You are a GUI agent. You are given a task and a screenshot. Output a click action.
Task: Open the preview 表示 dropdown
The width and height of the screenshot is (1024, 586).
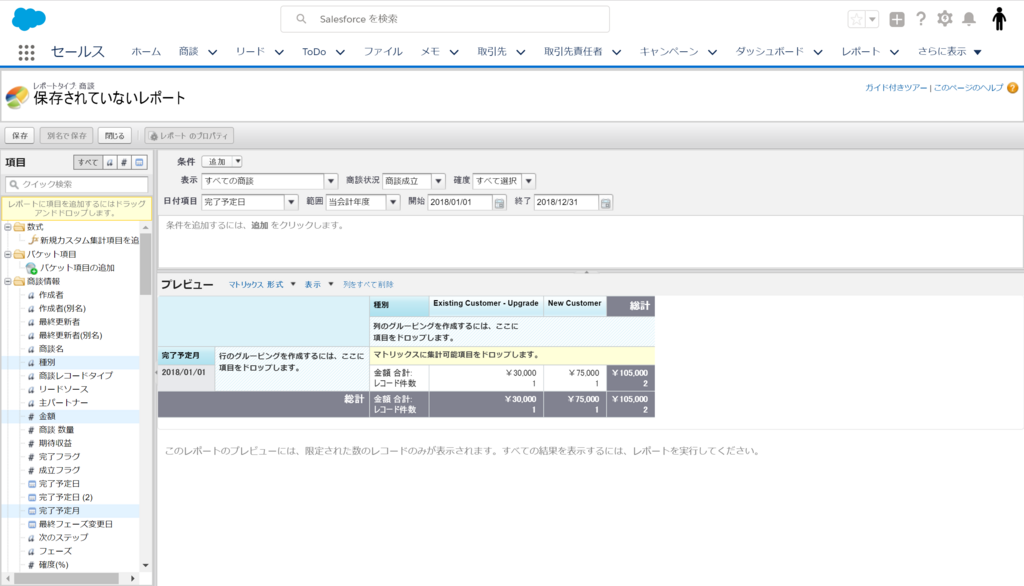point(319,285)
